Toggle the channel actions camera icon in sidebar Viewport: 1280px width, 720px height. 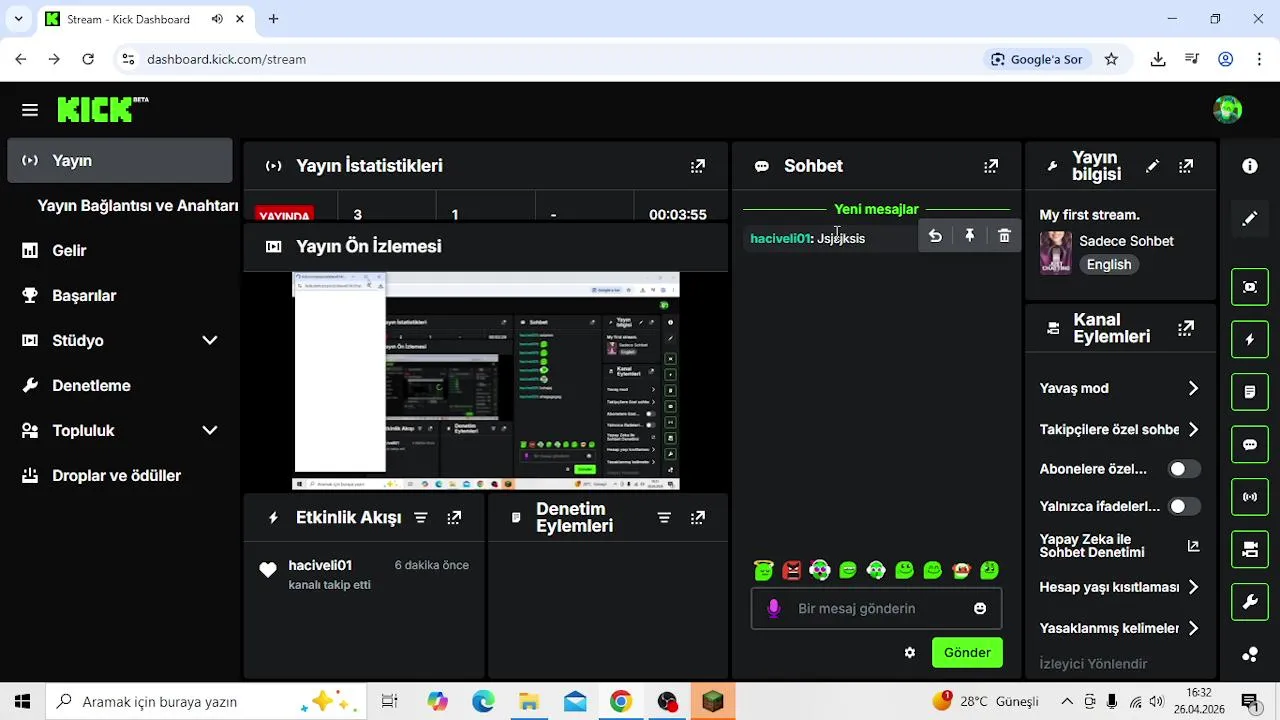[x=1250, y=549]
